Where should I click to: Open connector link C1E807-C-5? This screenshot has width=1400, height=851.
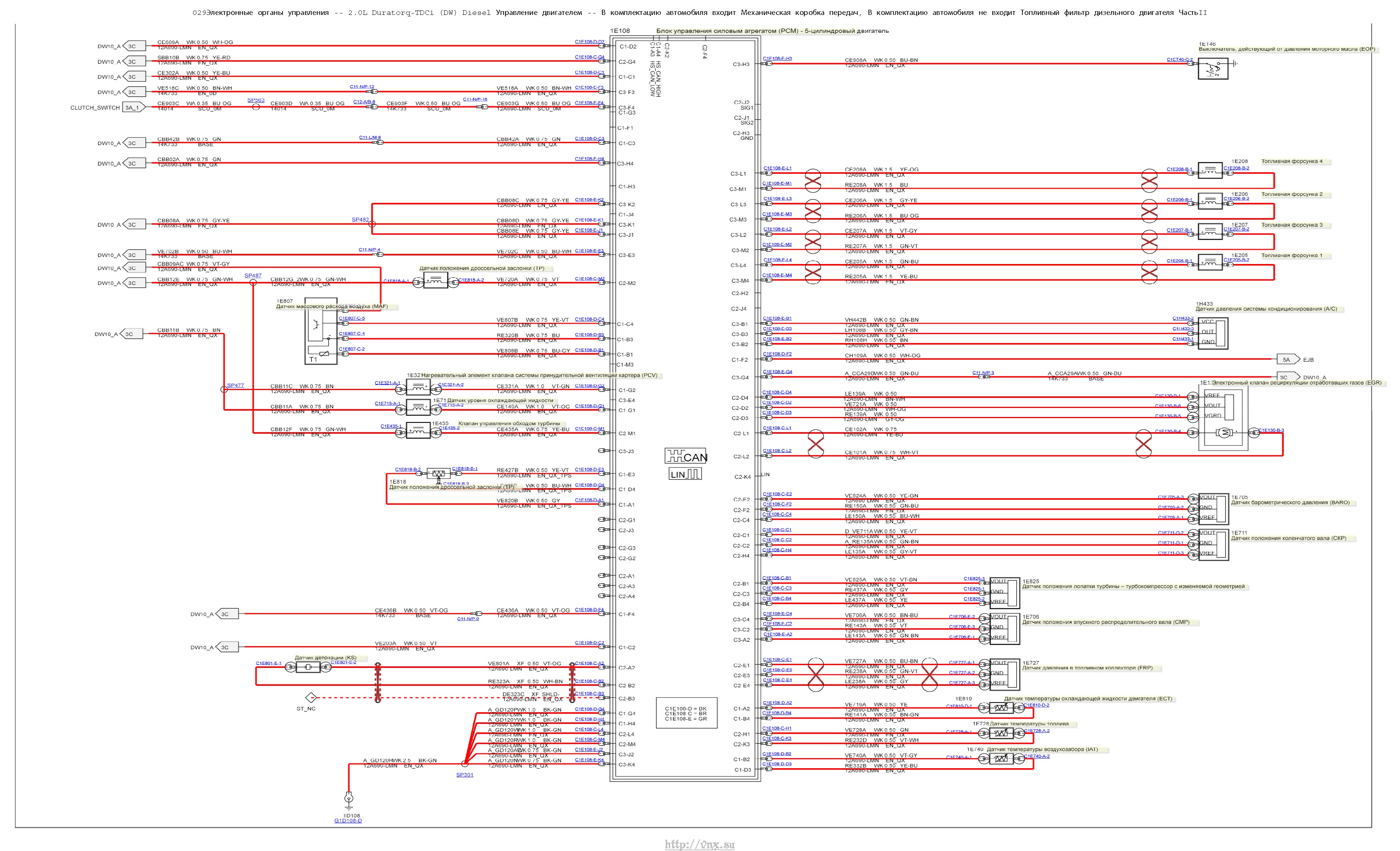352,318
